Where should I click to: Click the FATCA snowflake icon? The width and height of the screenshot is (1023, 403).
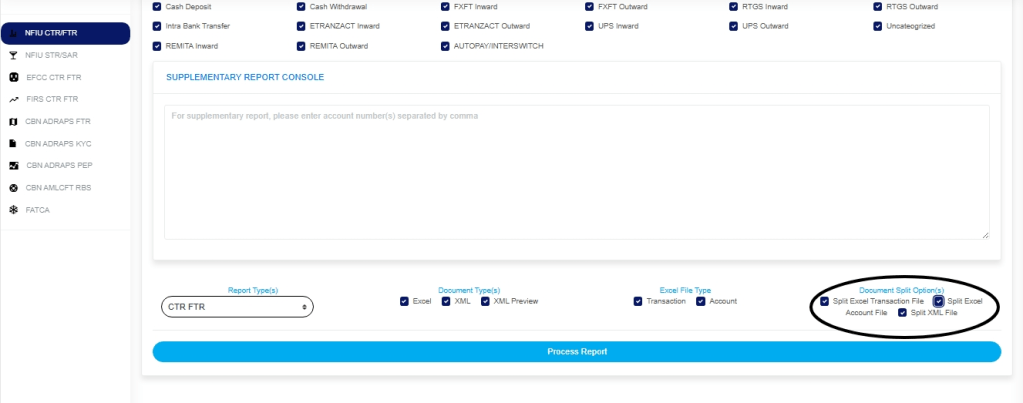13,209
